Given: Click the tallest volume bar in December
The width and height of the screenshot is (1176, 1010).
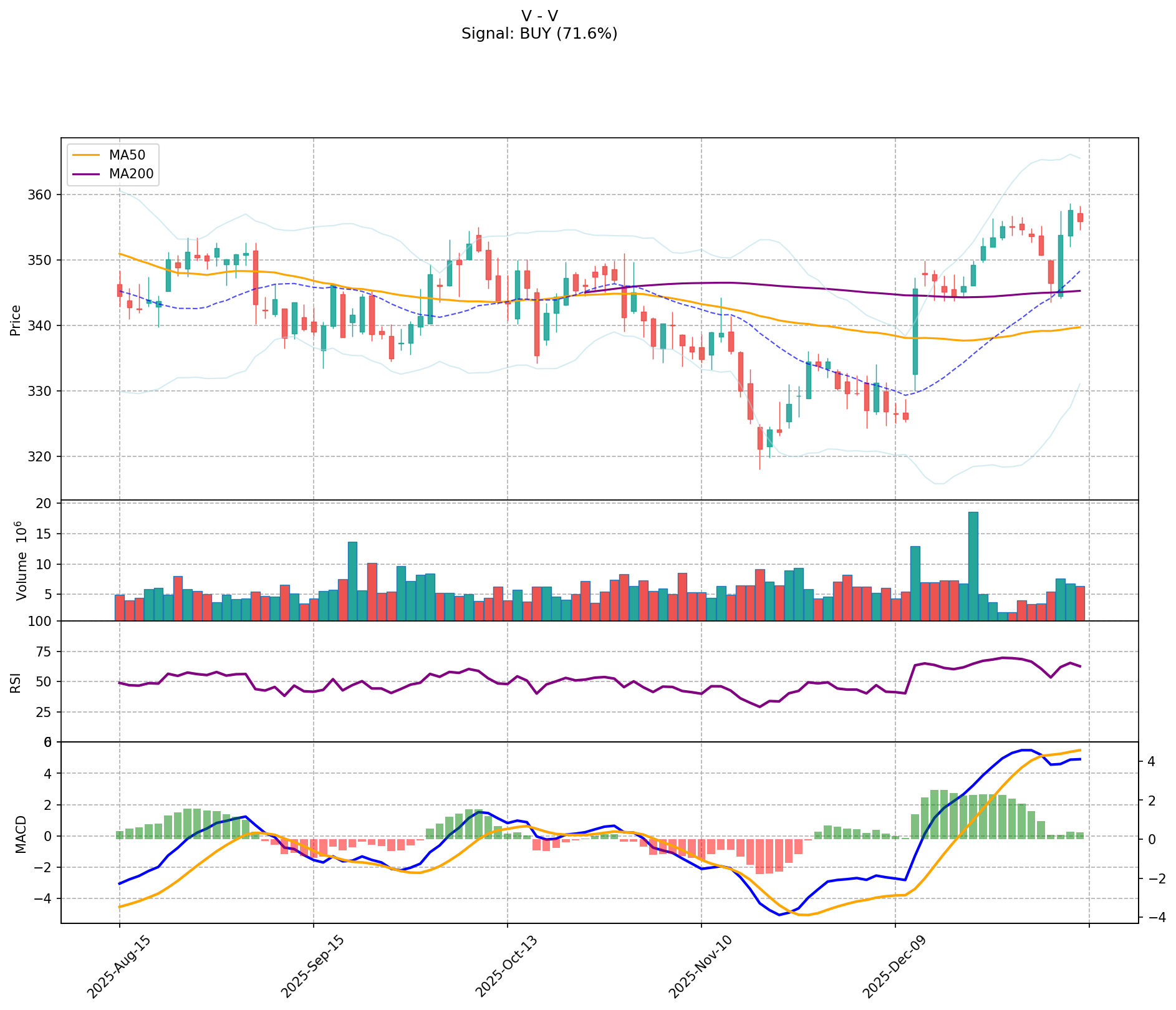Looking at the screenshot, I should (973, 565).
